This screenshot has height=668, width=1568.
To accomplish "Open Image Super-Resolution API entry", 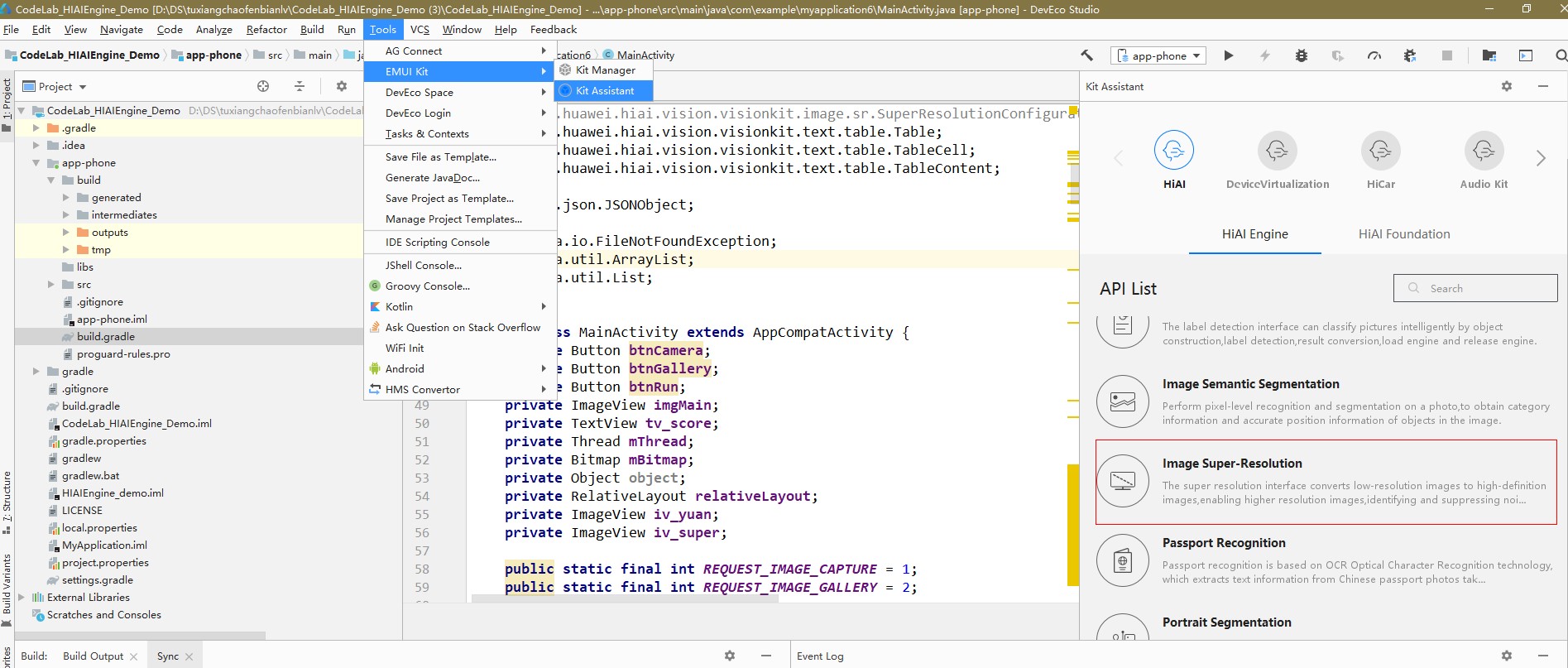I will point(1326,482).
